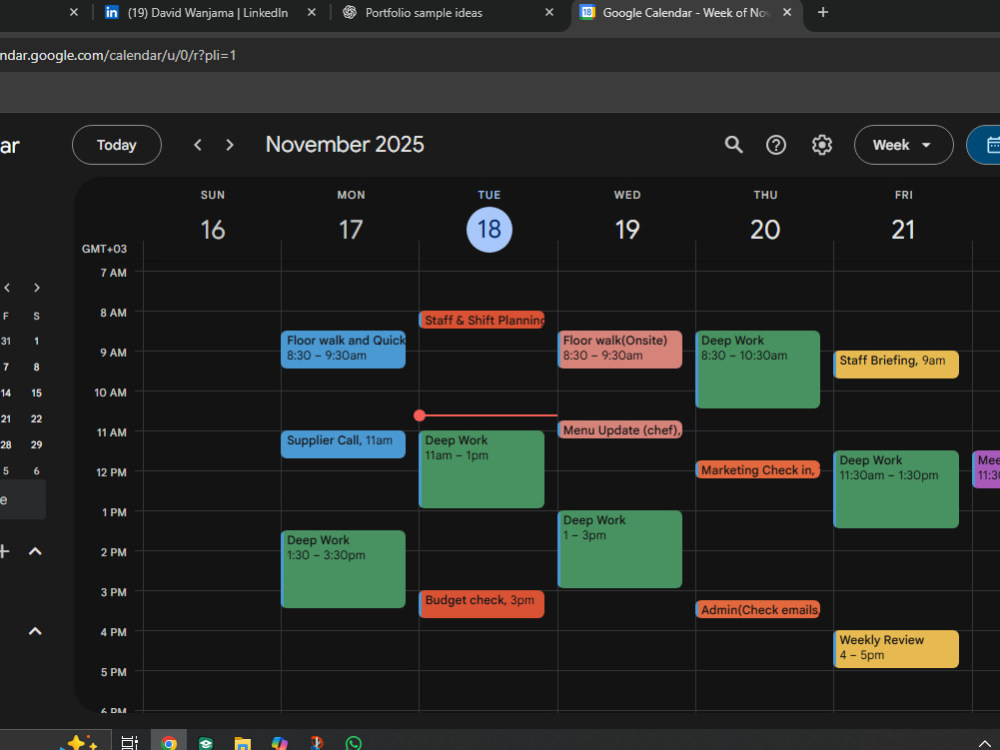Add other calendar plus icon
The width and height of the screenshot is (1000, 750).
(4, 552)
